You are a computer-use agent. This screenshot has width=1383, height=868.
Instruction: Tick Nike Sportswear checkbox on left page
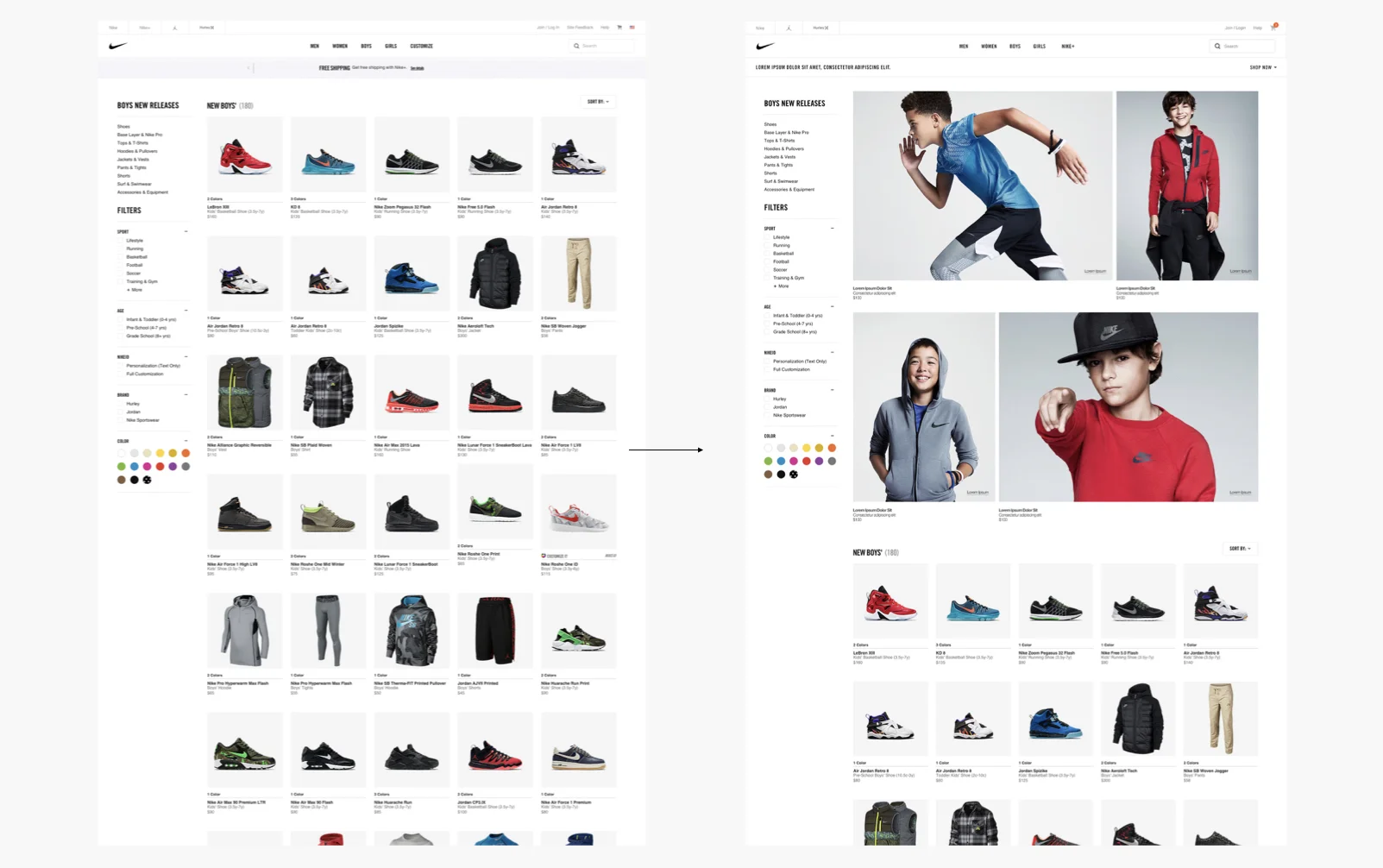(x=121, y=420)
